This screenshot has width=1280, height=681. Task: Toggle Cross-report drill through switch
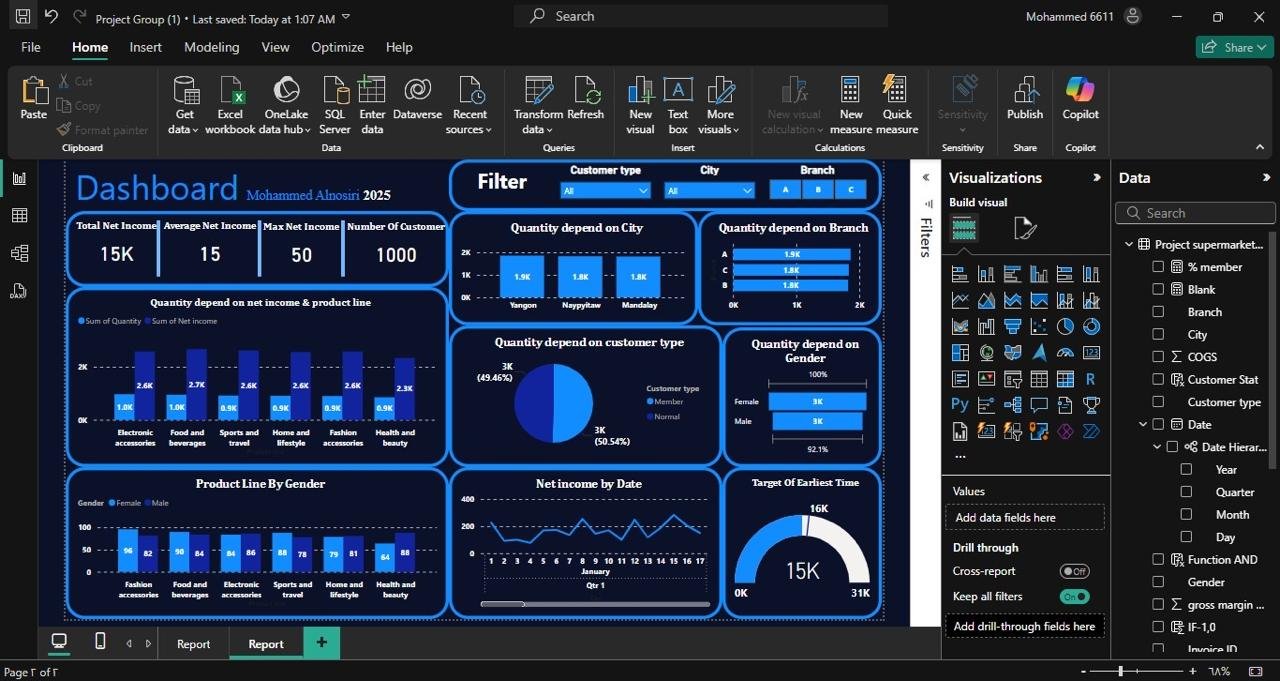tap(1074, 571)
